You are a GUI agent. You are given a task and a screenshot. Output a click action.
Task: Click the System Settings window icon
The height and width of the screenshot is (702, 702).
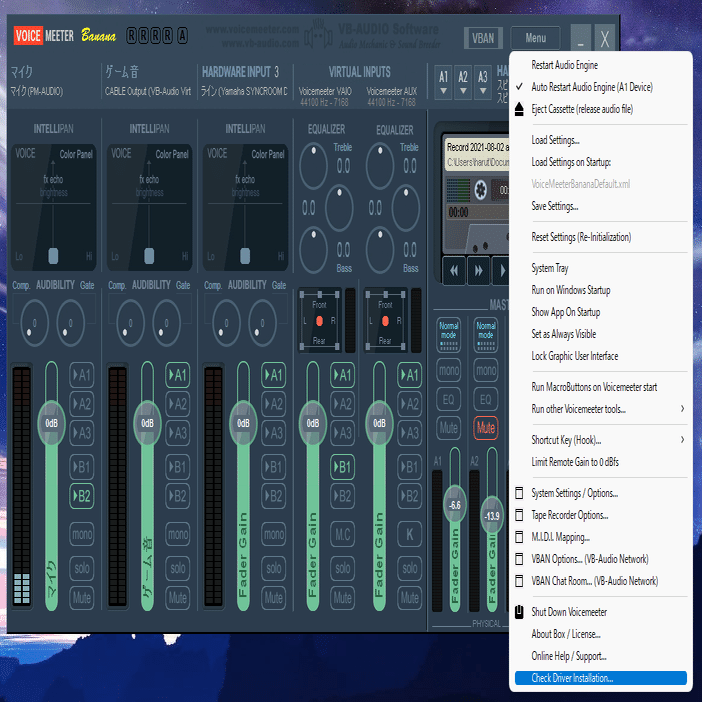click(519, 493)
